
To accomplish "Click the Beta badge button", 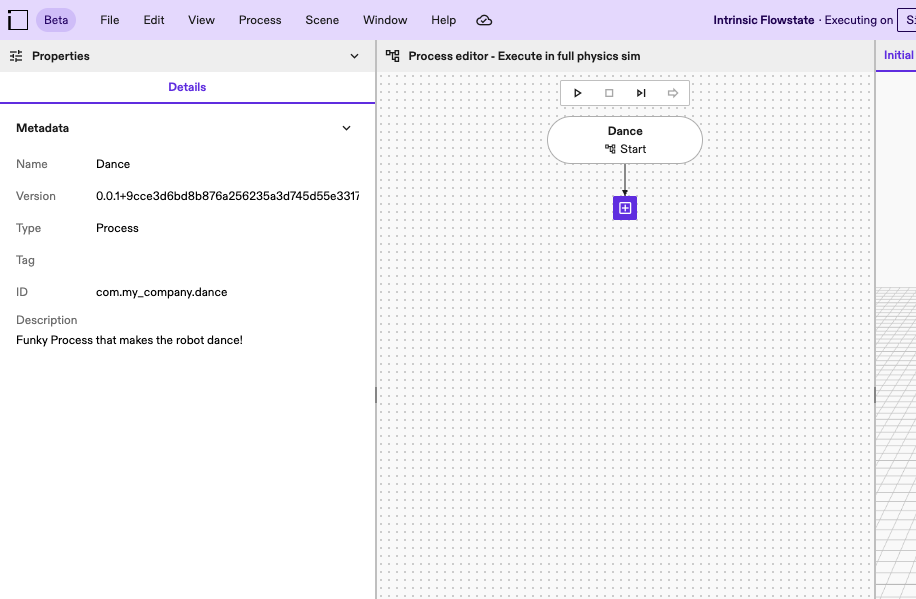I will click(x=56, y=20).
